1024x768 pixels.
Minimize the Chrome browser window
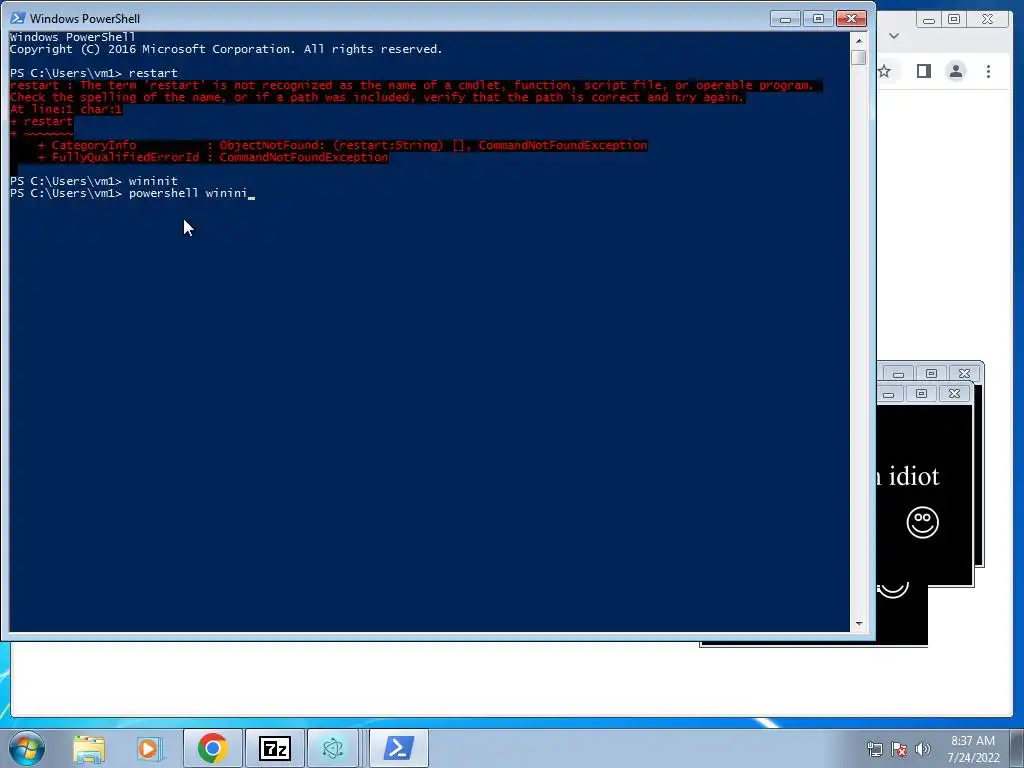pyautogui.click(x=929, y=20)
